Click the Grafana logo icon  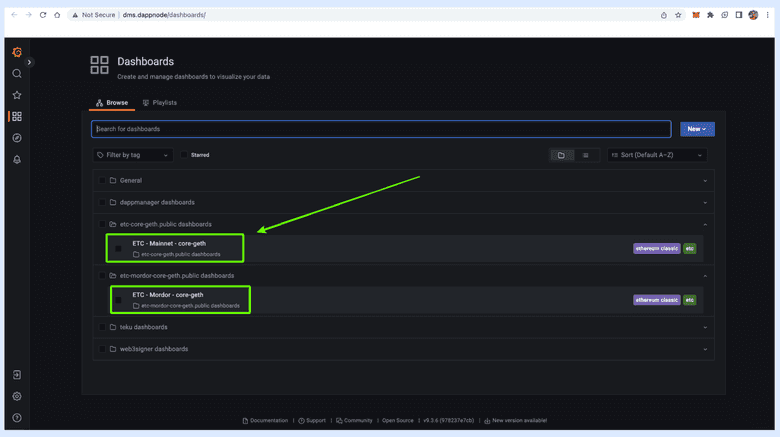click(17, 52)
